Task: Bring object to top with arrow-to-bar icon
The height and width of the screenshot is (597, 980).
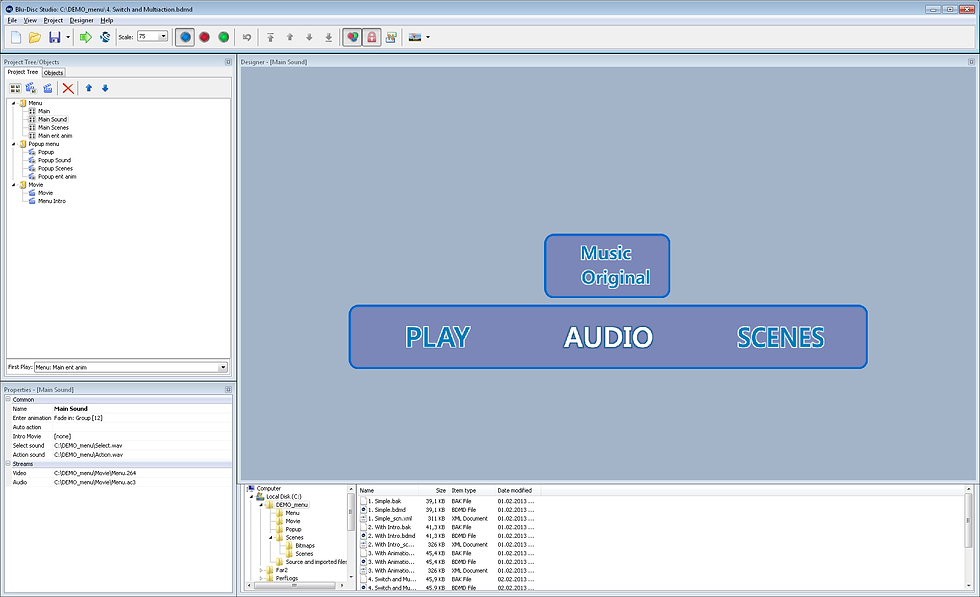Action: pyautogui.click(x=271, y=38)
